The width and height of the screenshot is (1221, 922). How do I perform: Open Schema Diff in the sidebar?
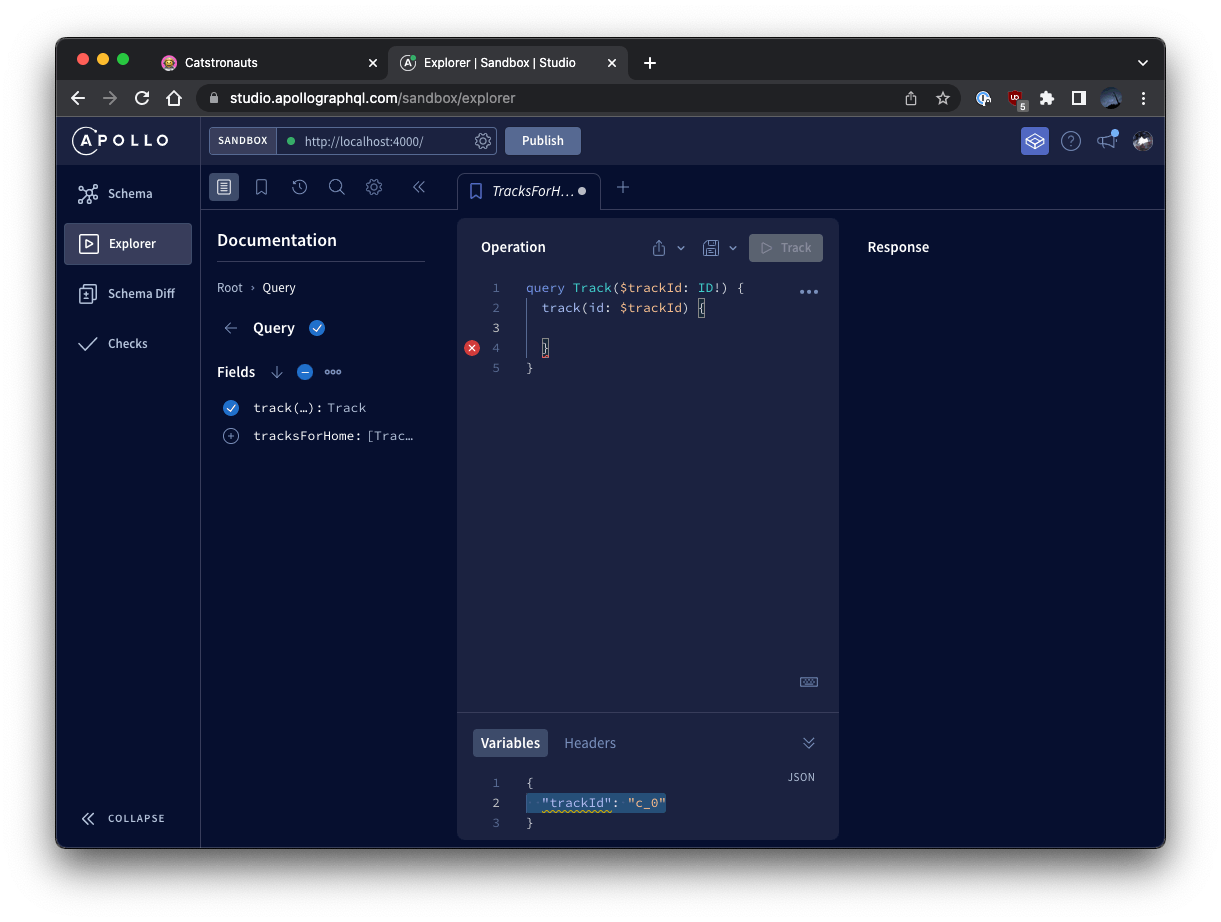click(128, 294)
